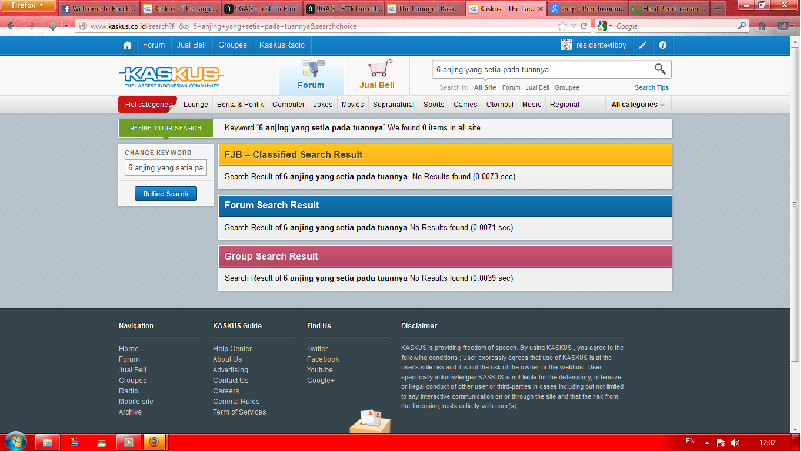Screen dimensions: 801x452
Task: Open the Windows Start button
Action: pyautogui.click(x=15, y=442)
